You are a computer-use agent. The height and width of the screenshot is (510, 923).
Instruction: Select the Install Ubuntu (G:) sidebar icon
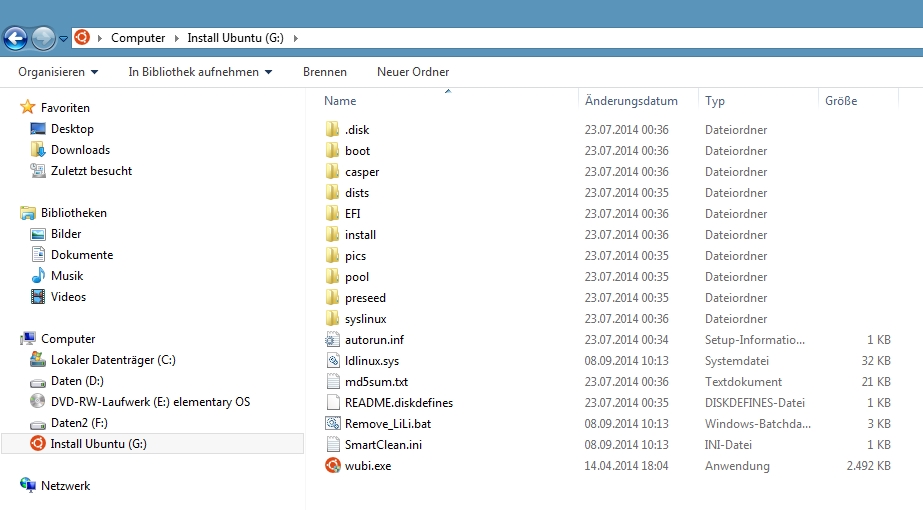pyautogui.click(x=38, y=443)
